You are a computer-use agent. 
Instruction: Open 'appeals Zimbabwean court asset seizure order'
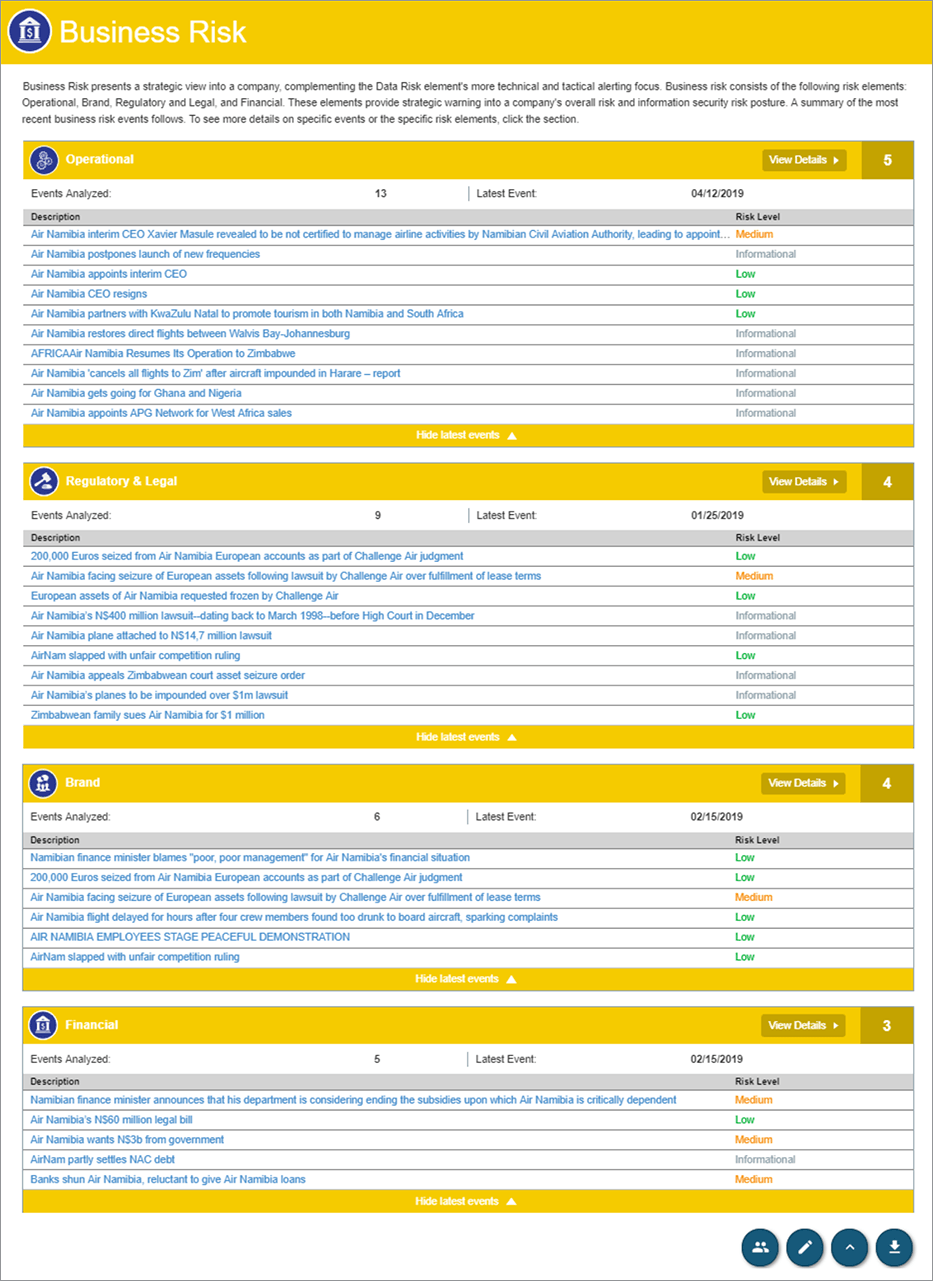click(168, 676)
